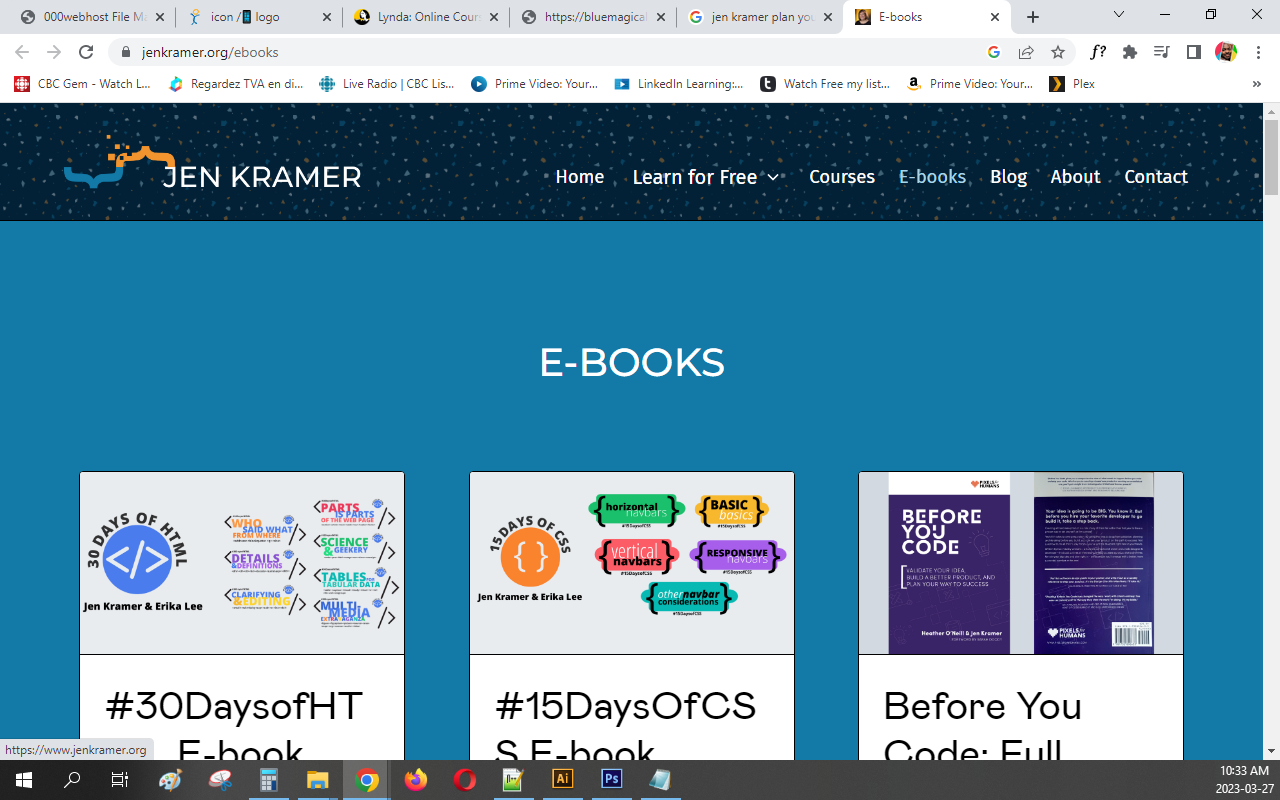This screenshot has height=800, width=1280.
Task: Open the Blog page link
Action: (x=1008, y=177)
